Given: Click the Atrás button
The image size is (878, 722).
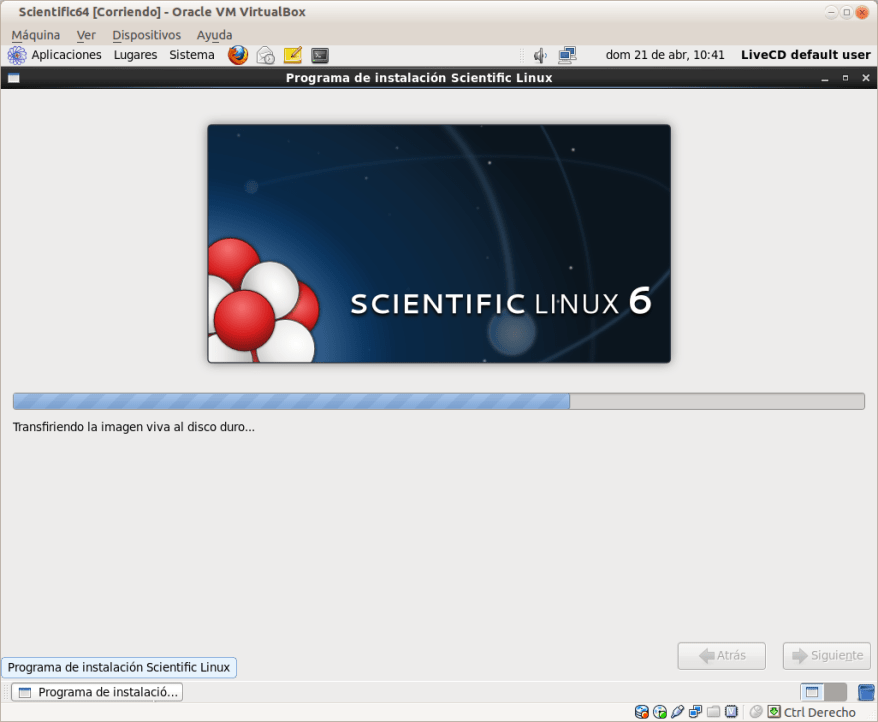Looking at the screenshot, I should (721, 655).
